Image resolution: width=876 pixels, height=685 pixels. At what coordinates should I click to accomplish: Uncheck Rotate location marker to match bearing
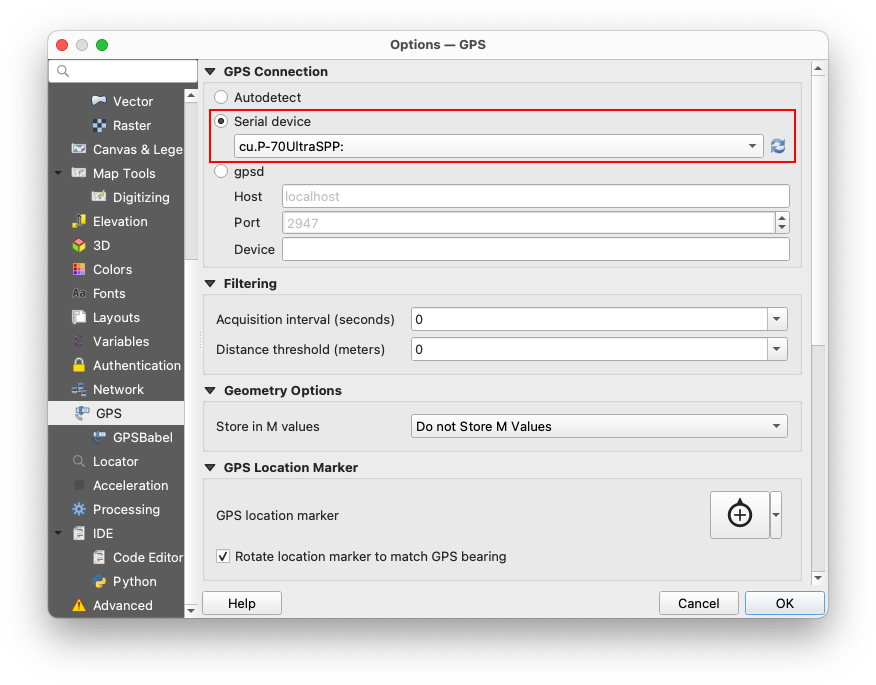coord(224,557)
